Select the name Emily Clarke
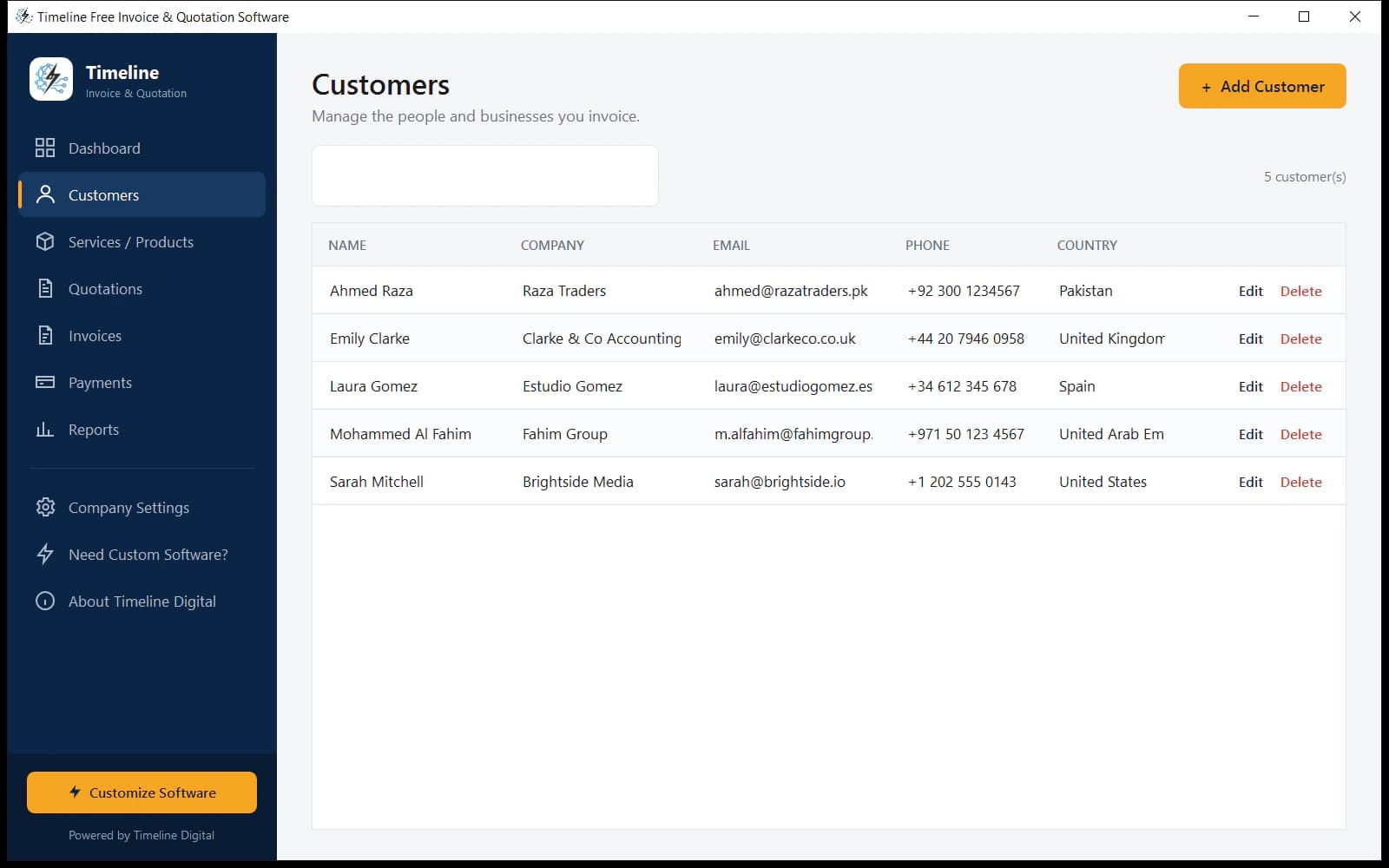 (x=369, y=339)
